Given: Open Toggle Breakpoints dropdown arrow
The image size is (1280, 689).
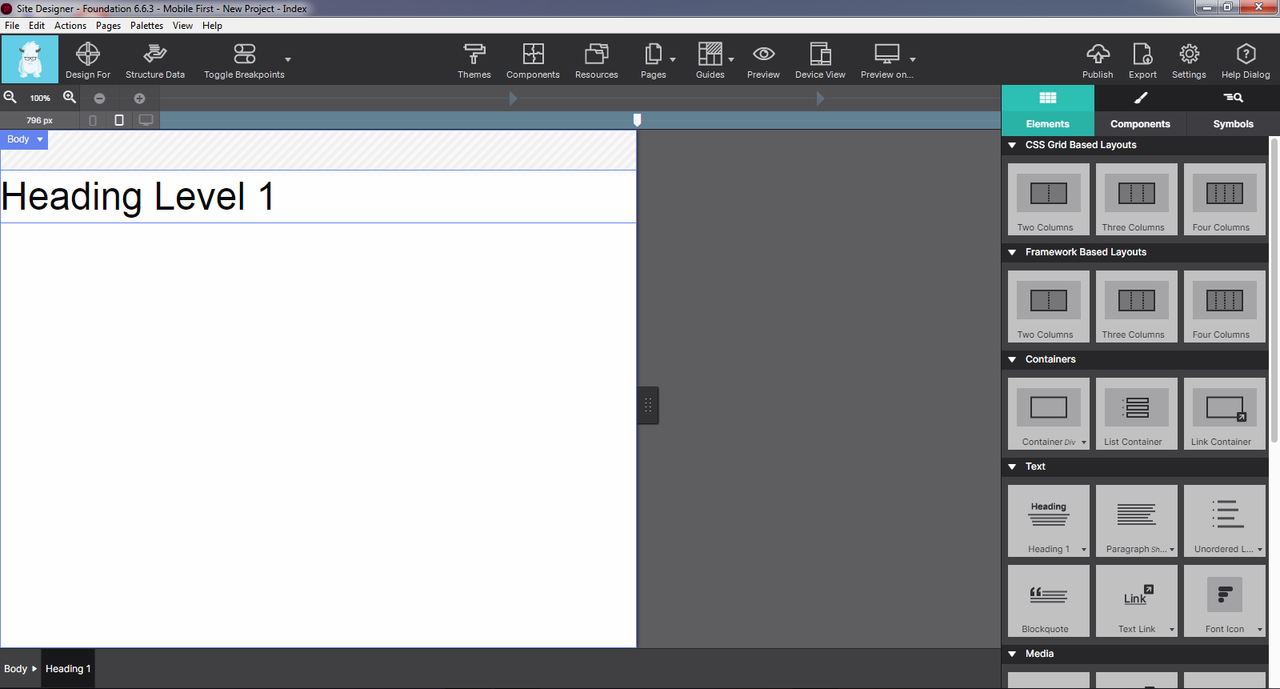Looking at the screenshot, I should click(x=288, y=60).
